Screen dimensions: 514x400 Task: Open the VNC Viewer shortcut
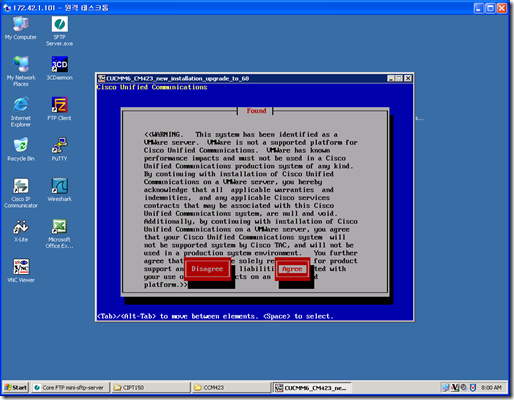pyautogui.click(x=21, y=271)
